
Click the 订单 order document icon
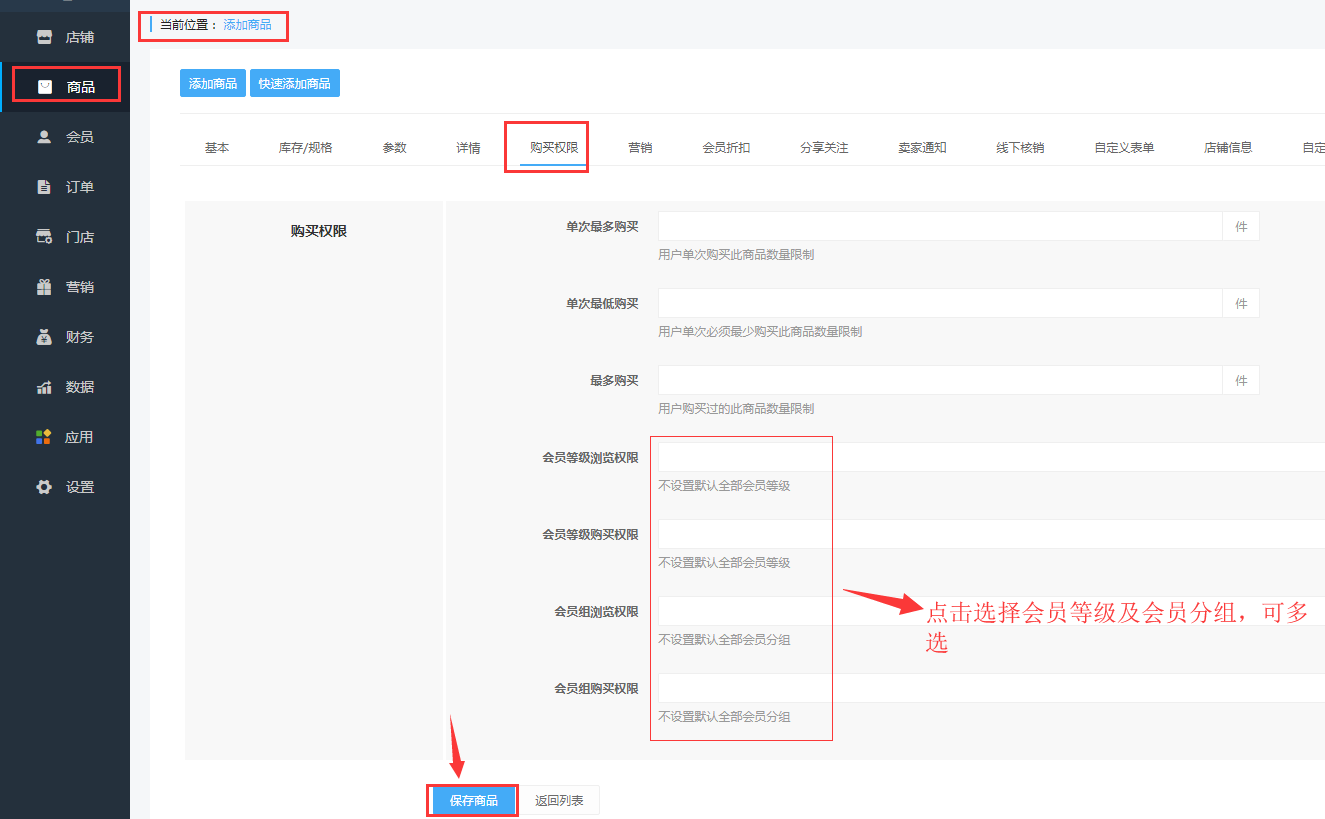(x=44, y=187)
